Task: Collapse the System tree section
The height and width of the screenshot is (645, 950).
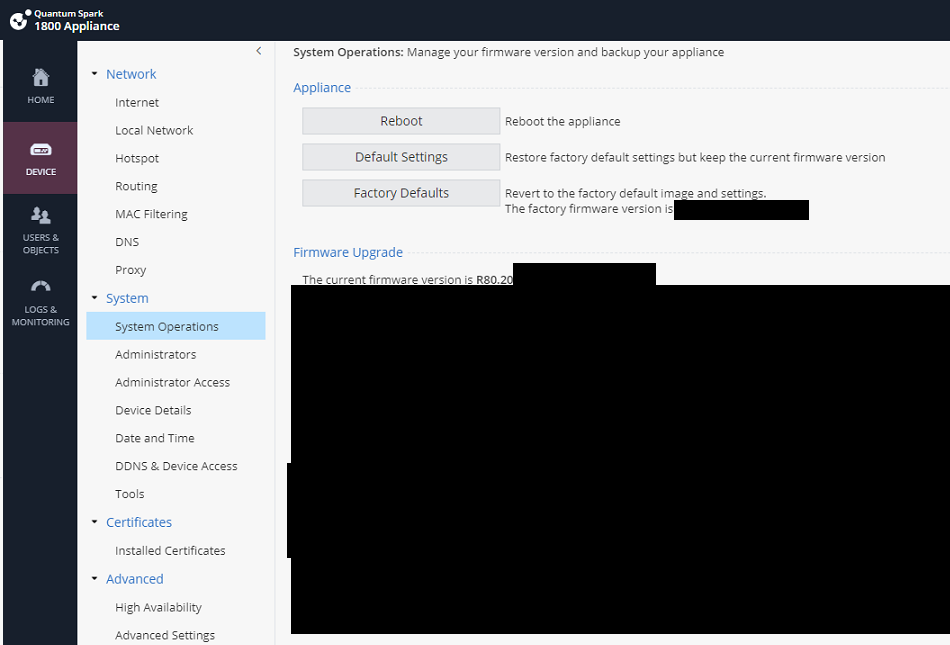Action: click(95, 298)
